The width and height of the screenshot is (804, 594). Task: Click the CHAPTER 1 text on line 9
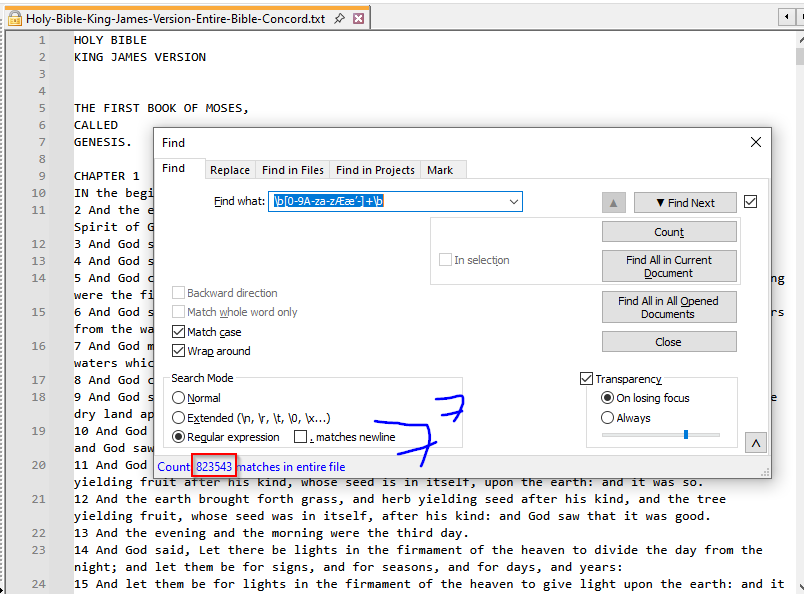coord(107,176)
